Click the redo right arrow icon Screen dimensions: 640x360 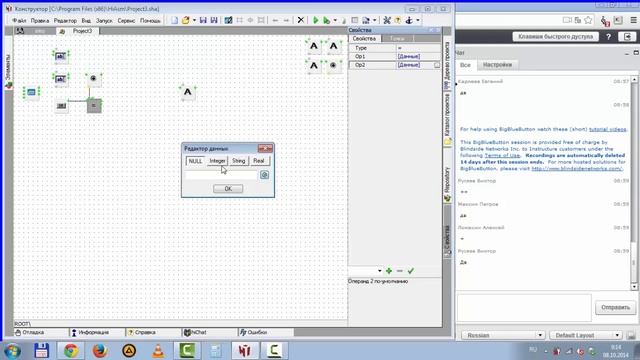tap(286, 20)
